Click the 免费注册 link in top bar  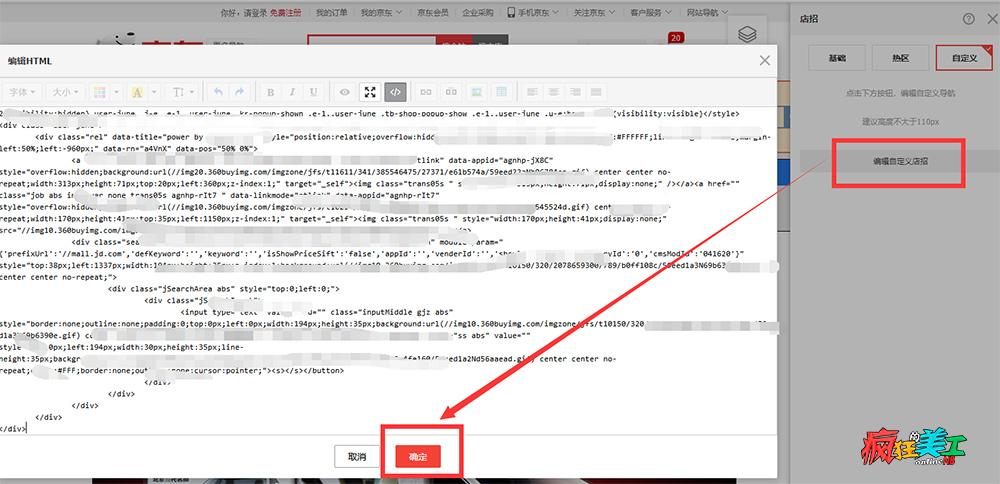285,13
